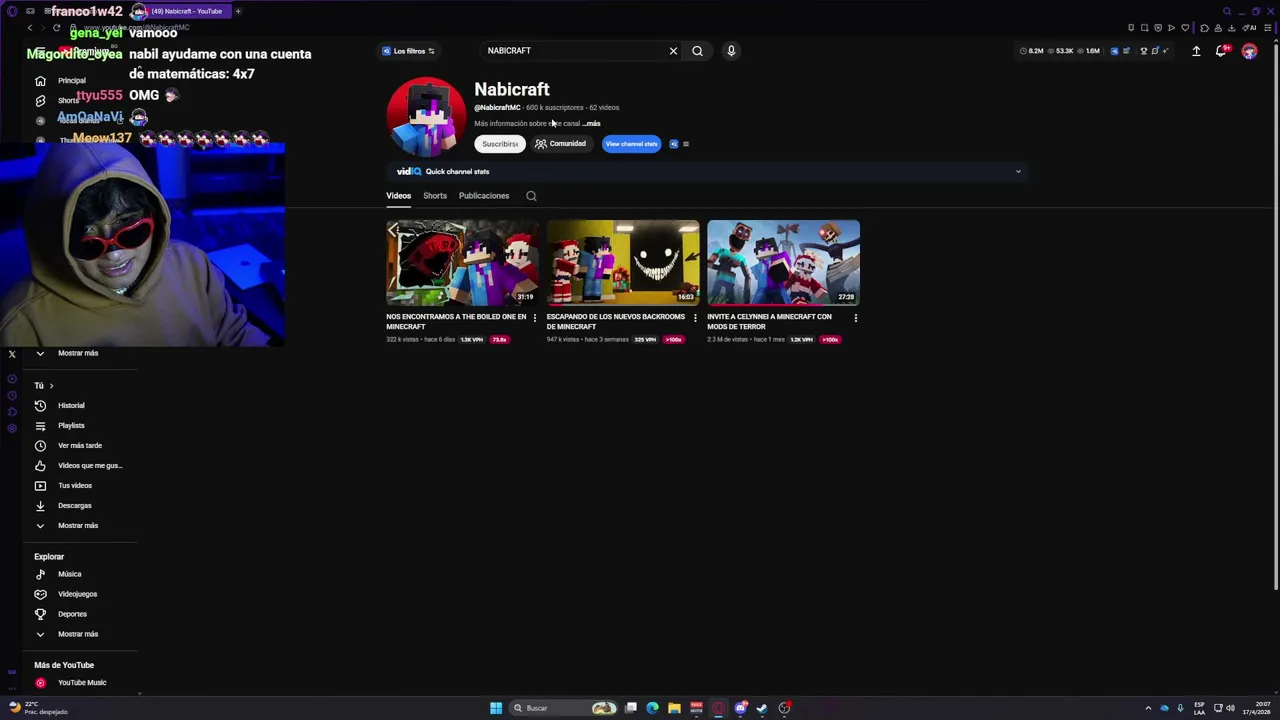
Task: Open Playlists in the sidebar
Action: pyautogui.click(x=72, y=425)
